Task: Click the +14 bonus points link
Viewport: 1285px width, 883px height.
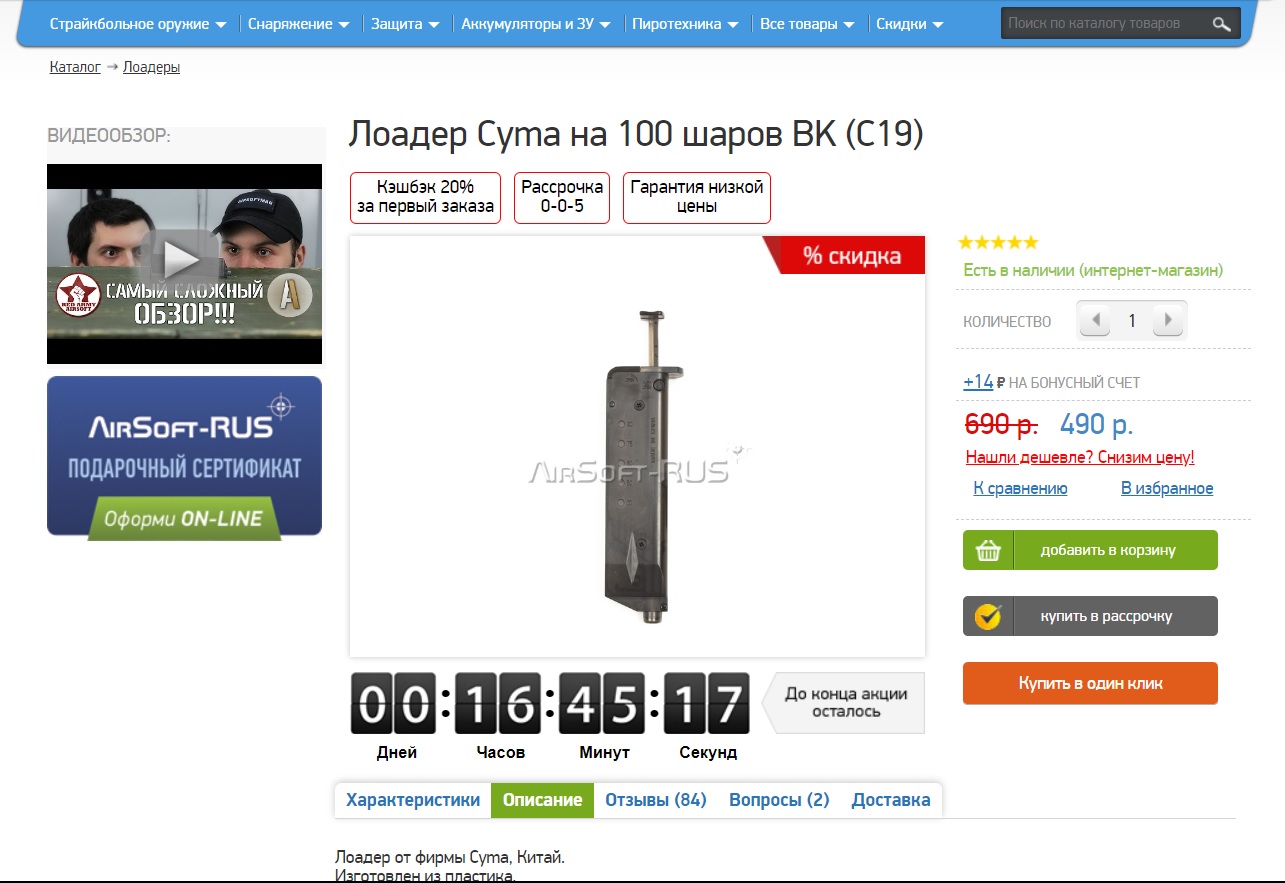Action: tap(978, 382)
